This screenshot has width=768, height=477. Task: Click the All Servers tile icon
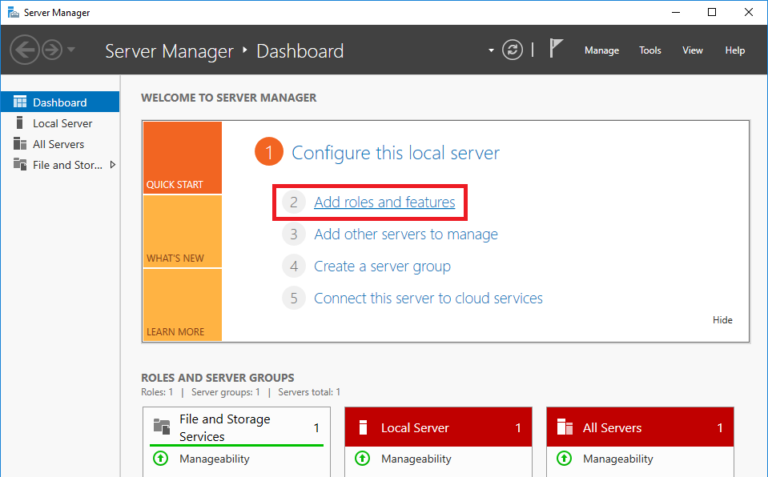pos(565,427)
